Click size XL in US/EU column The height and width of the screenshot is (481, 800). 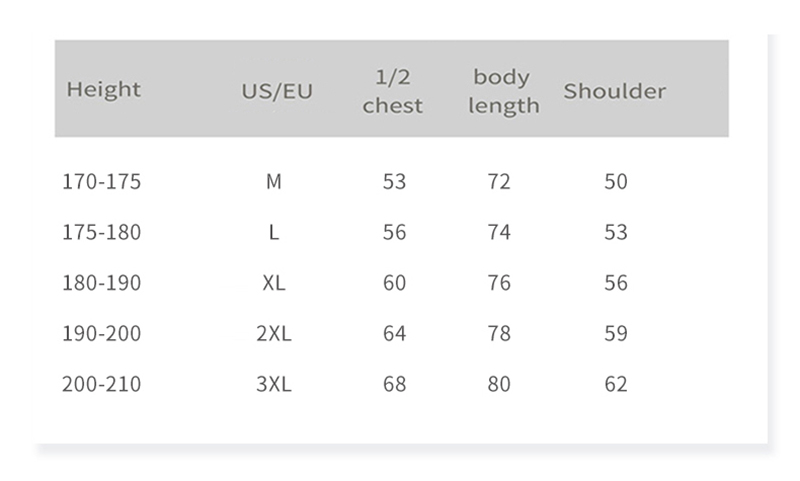point(274,283)
